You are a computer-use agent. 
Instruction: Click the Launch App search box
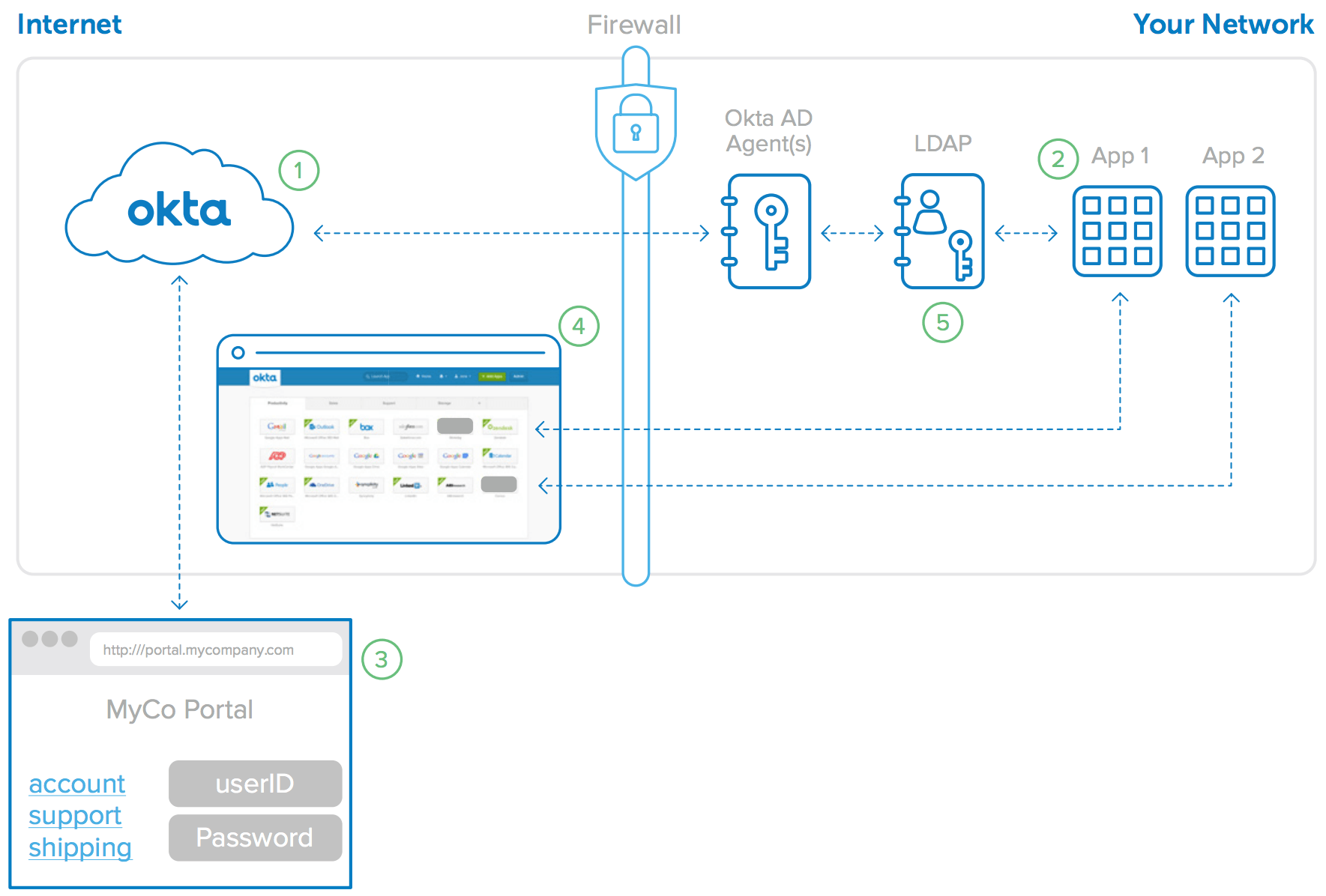point(385,376)
